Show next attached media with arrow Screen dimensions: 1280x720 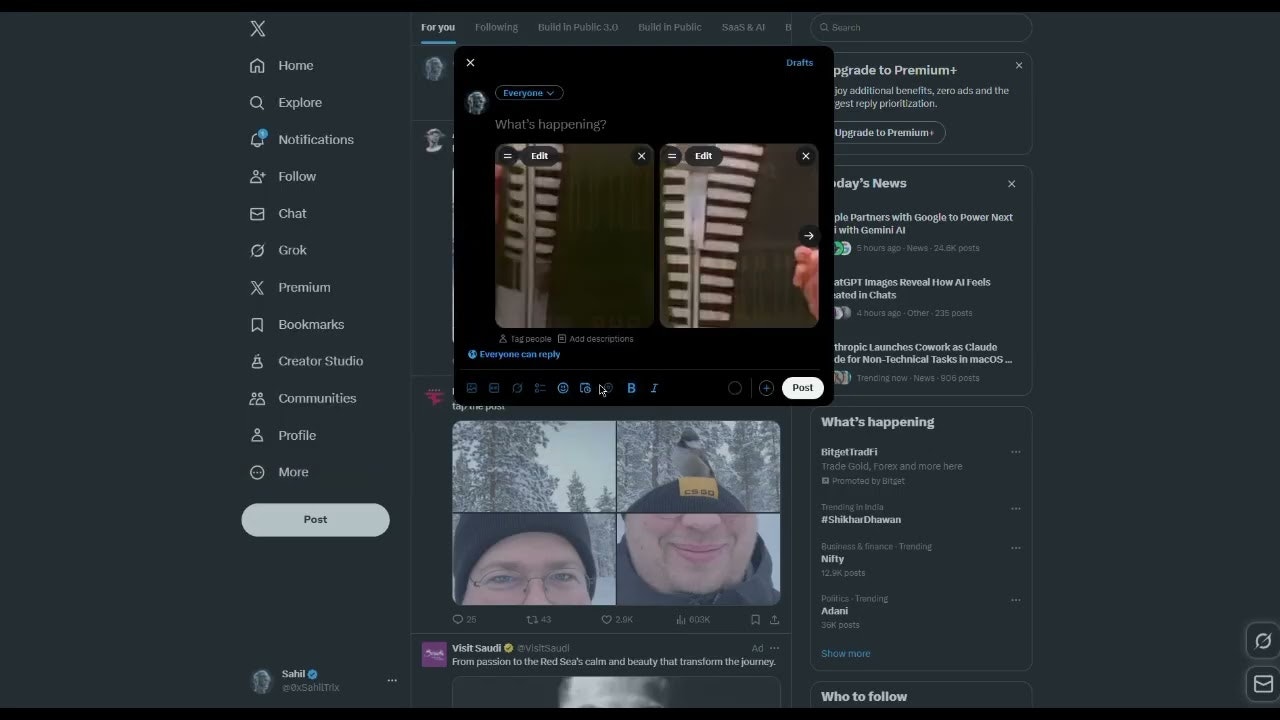click(808, 236)
